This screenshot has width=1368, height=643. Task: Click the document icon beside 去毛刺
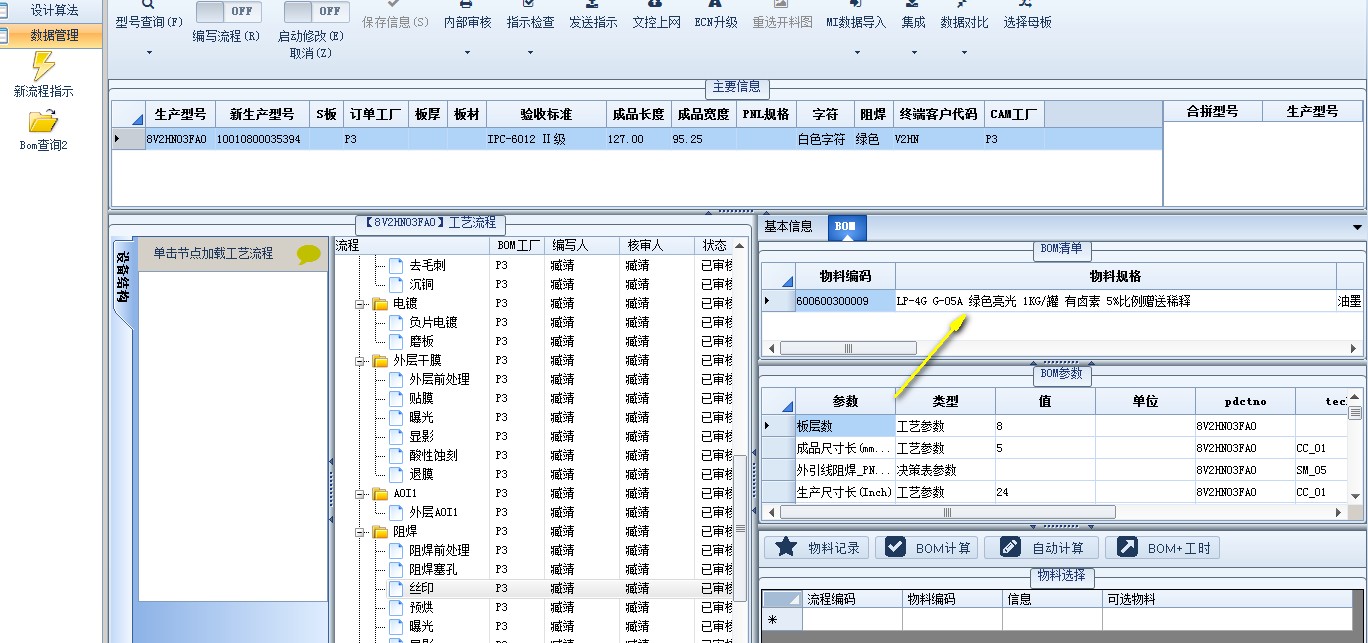pos(396,265)
